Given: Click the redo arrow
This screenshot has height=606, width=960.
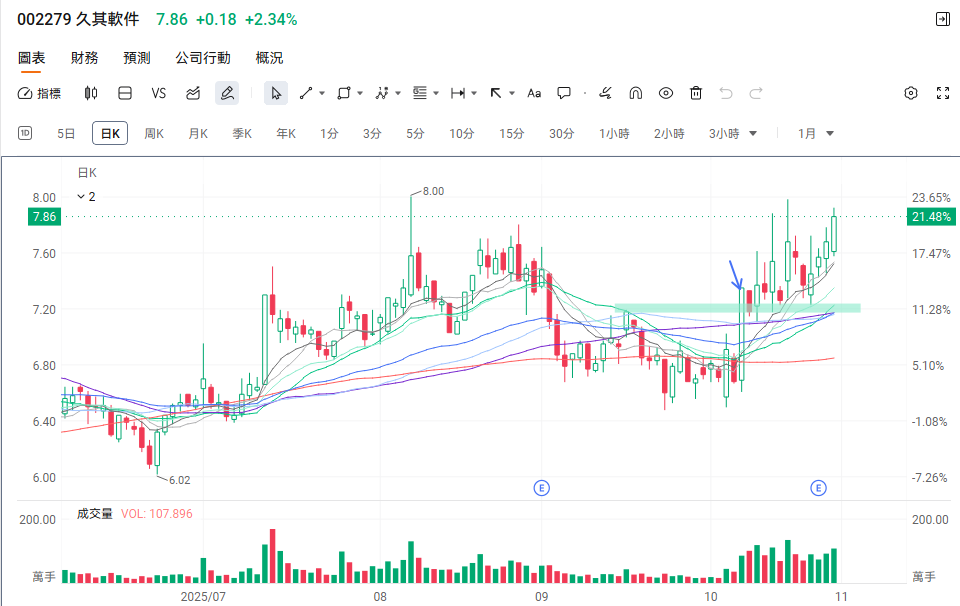Looking at the screenshot, I should click(x=756, y=93).
